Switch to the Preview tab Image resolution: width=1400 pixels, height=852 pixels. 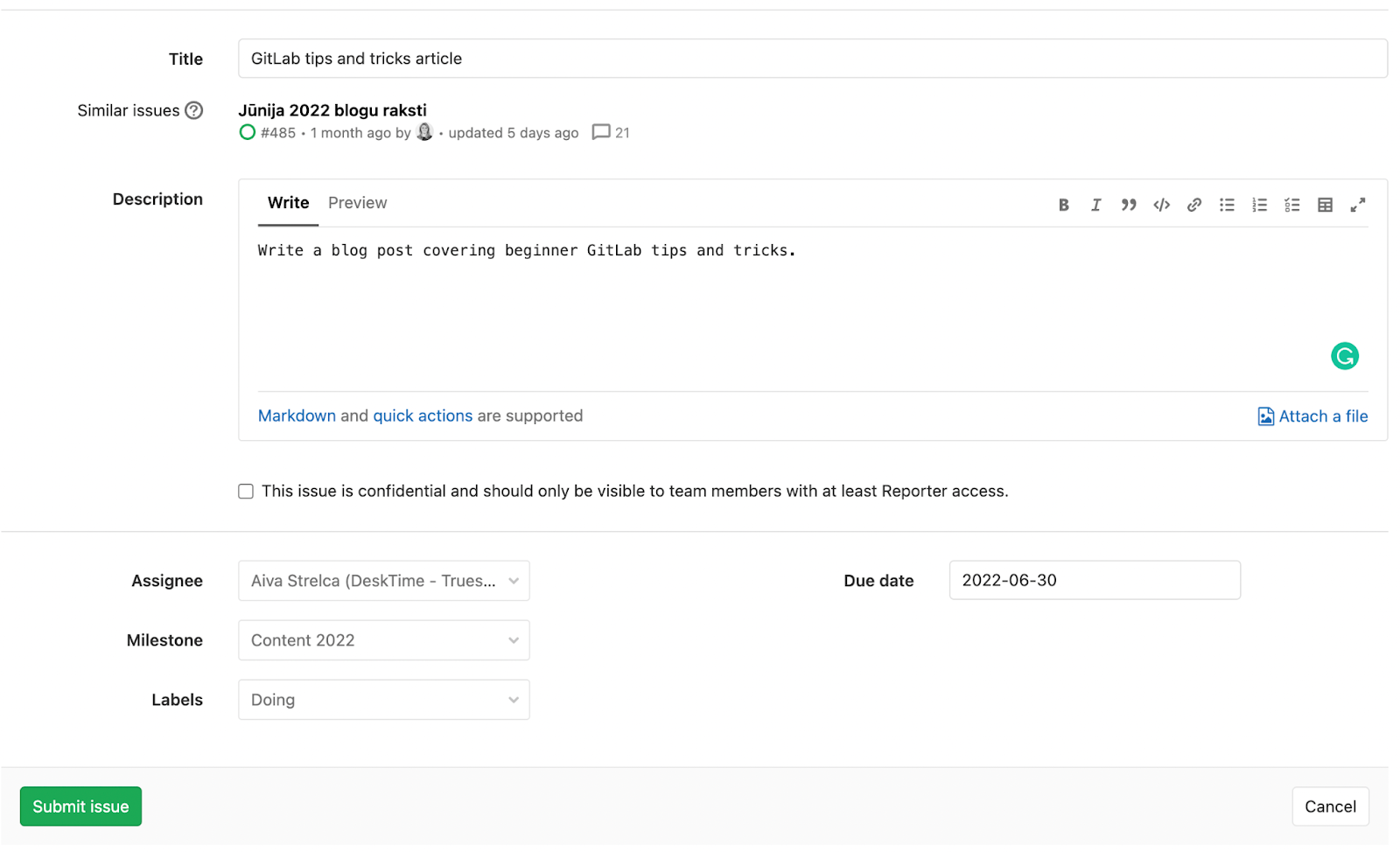pyautogui.click(x=357, y=203)
